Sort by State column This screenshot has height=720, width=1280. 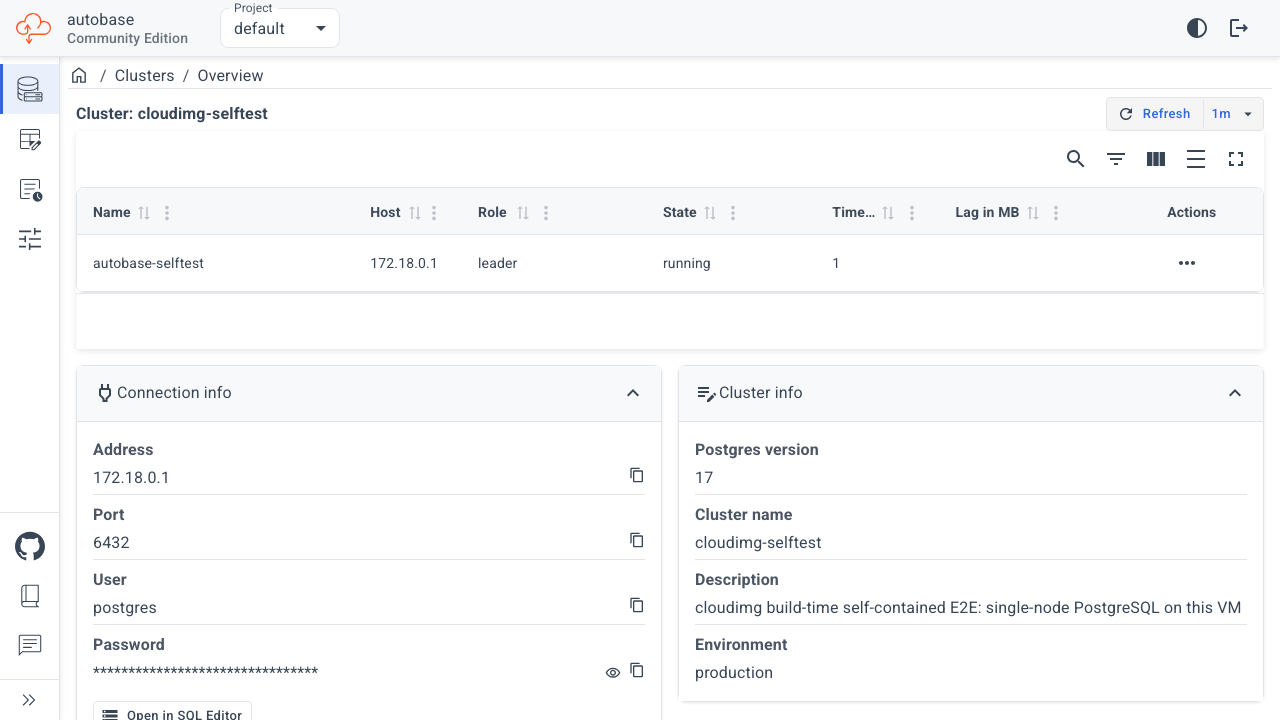(711, 213)
